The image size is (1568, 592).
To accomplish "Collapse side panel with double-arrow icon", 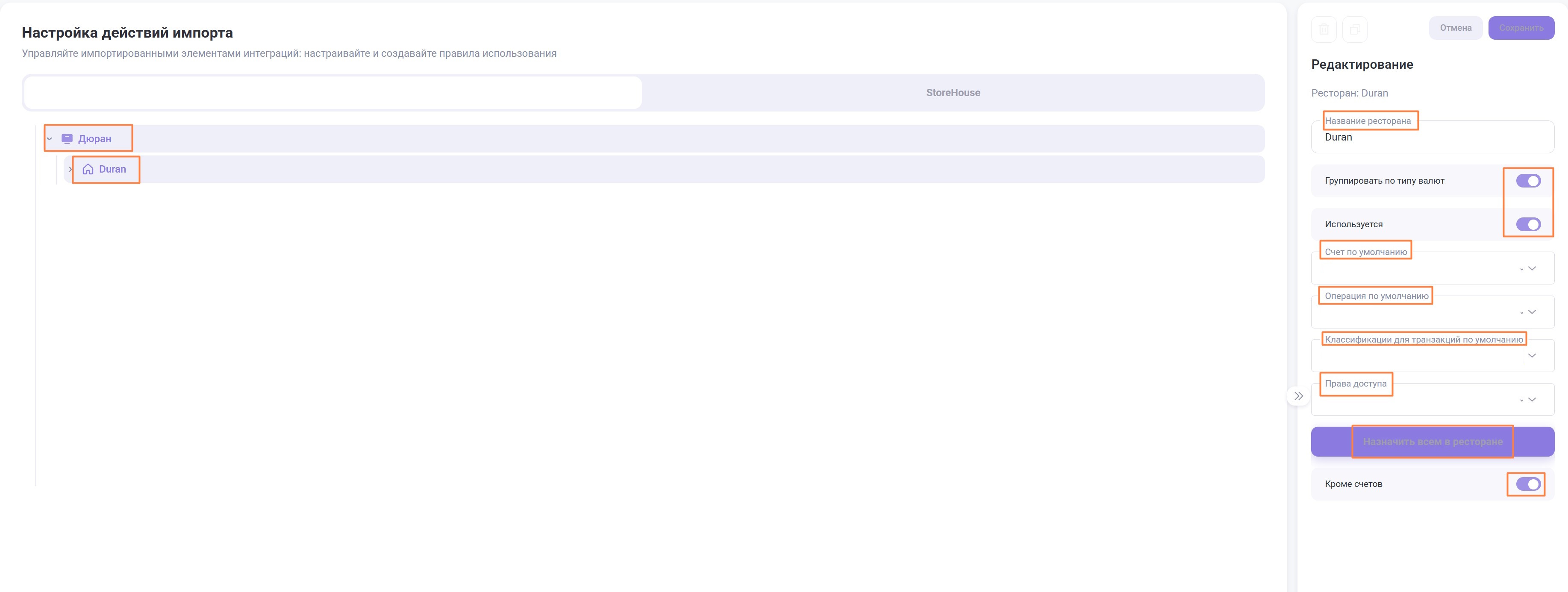I will click(1298, 396).
